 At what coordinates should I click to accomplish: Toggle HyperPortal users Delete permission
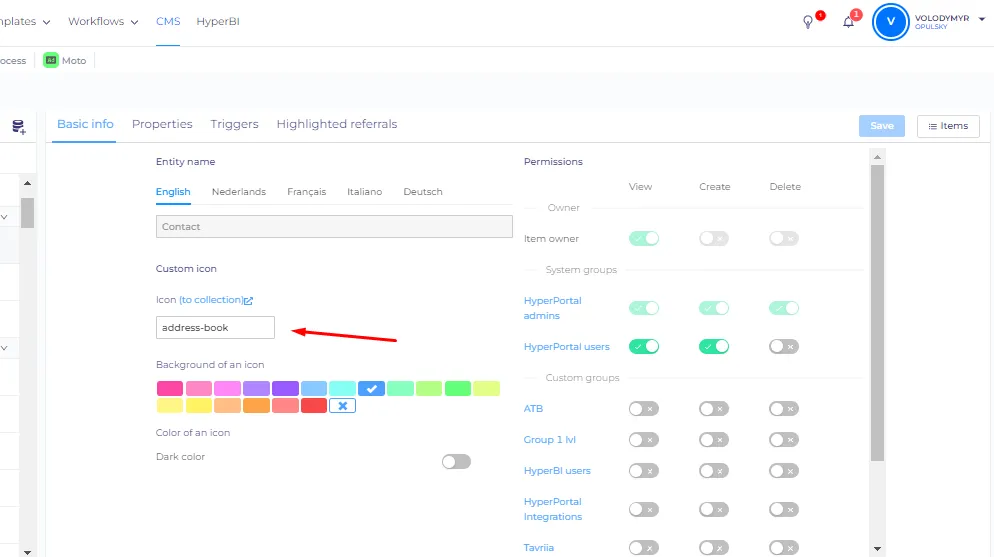pyautogui.click(x=784, y=347)
